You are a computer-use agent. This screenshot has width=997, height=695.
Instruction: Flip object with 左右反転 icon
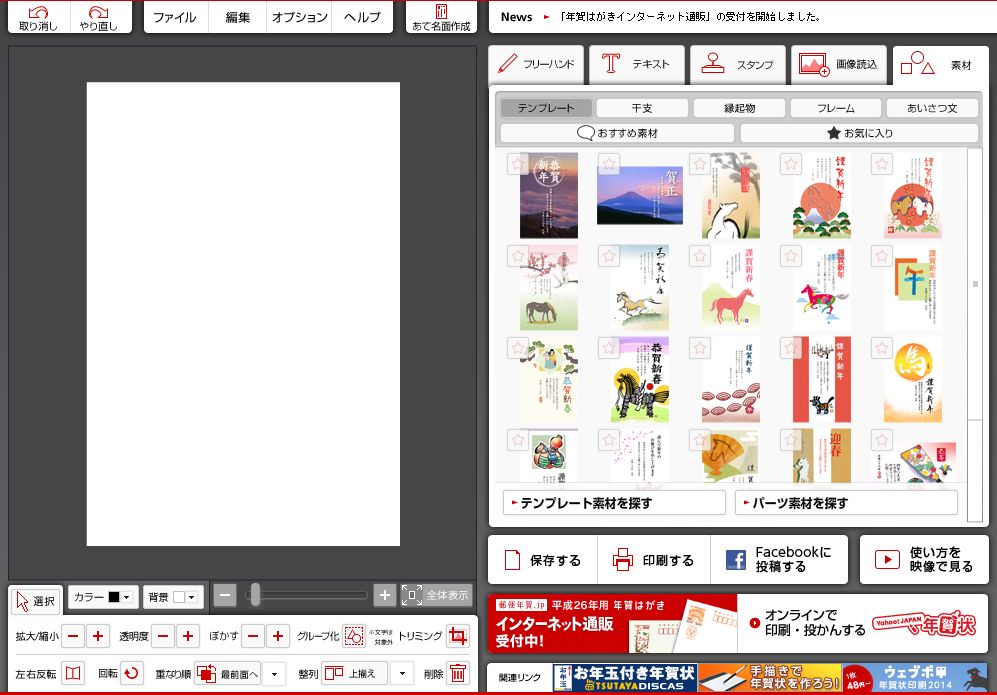[x=73, y=673]
